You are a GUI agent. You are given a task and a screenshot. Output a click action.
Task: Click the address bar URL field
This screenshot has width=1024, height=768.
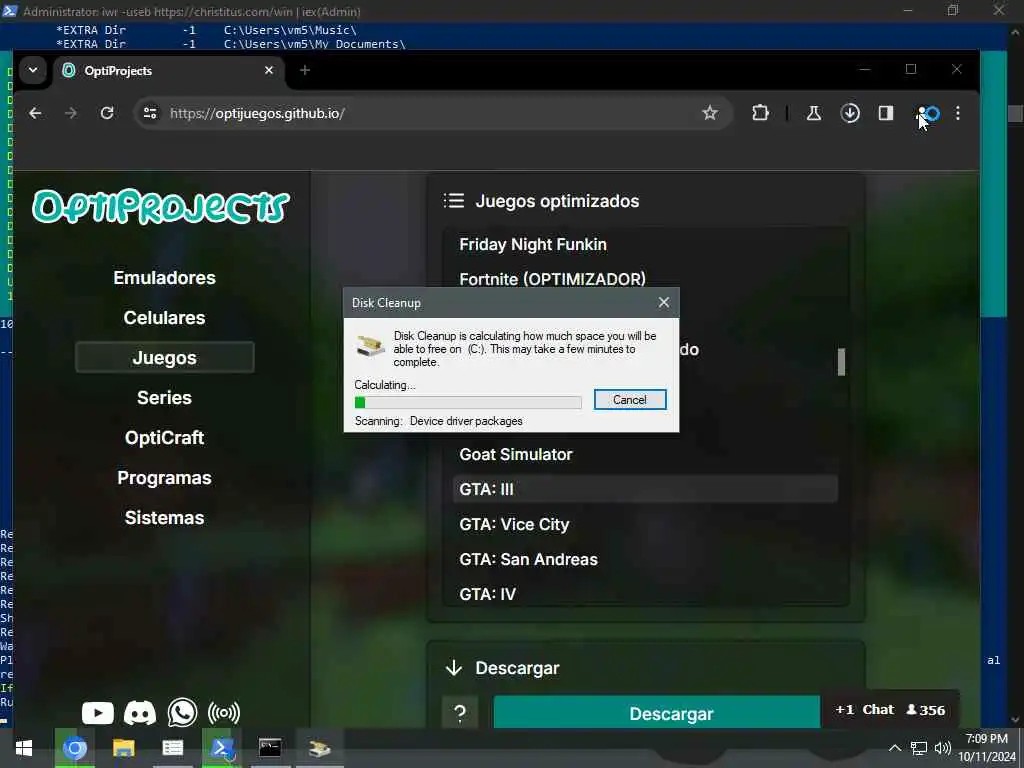click(x=431, y=113)
